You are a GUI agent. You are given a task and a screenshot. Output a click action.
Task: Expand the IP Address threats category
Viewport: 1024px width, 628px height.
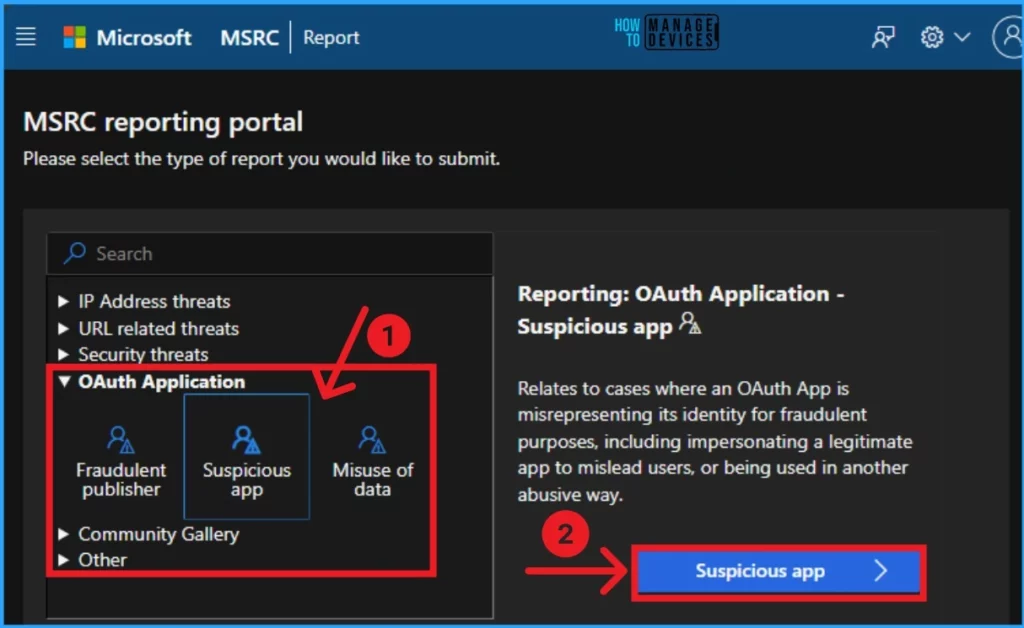pyautogui.click(x=63, y=301)
